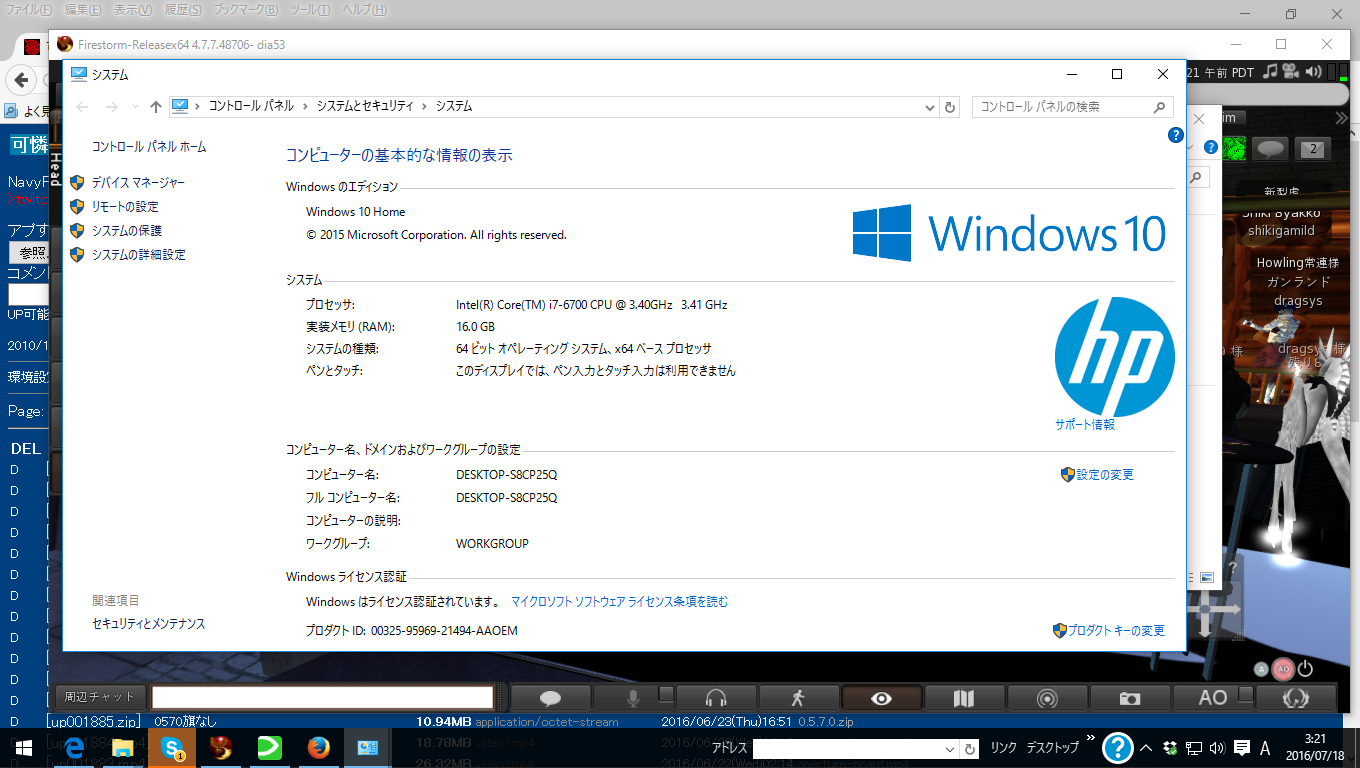
Task: Open Skype from the taskbar
Action: (x=172, y=747)
